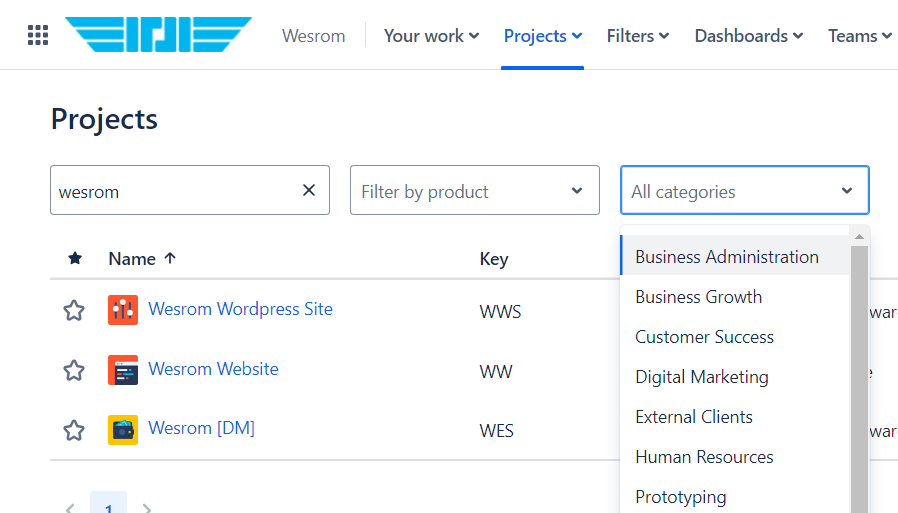Click the Wesrom [DM] project avatar

[x=123, y=430]
